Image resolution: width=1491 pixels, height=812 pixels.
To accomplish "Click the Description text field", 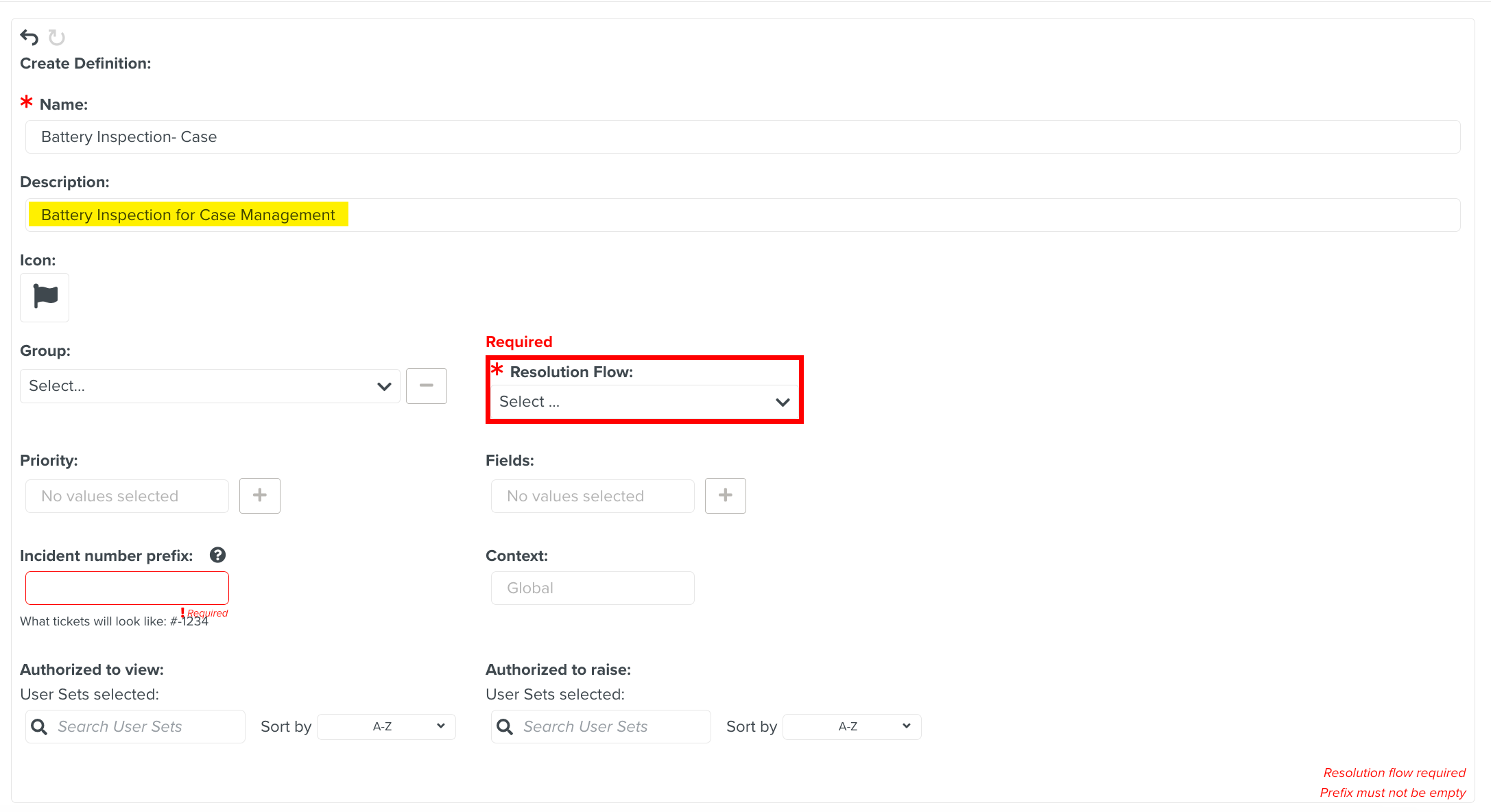I will (x=742, y=215).
